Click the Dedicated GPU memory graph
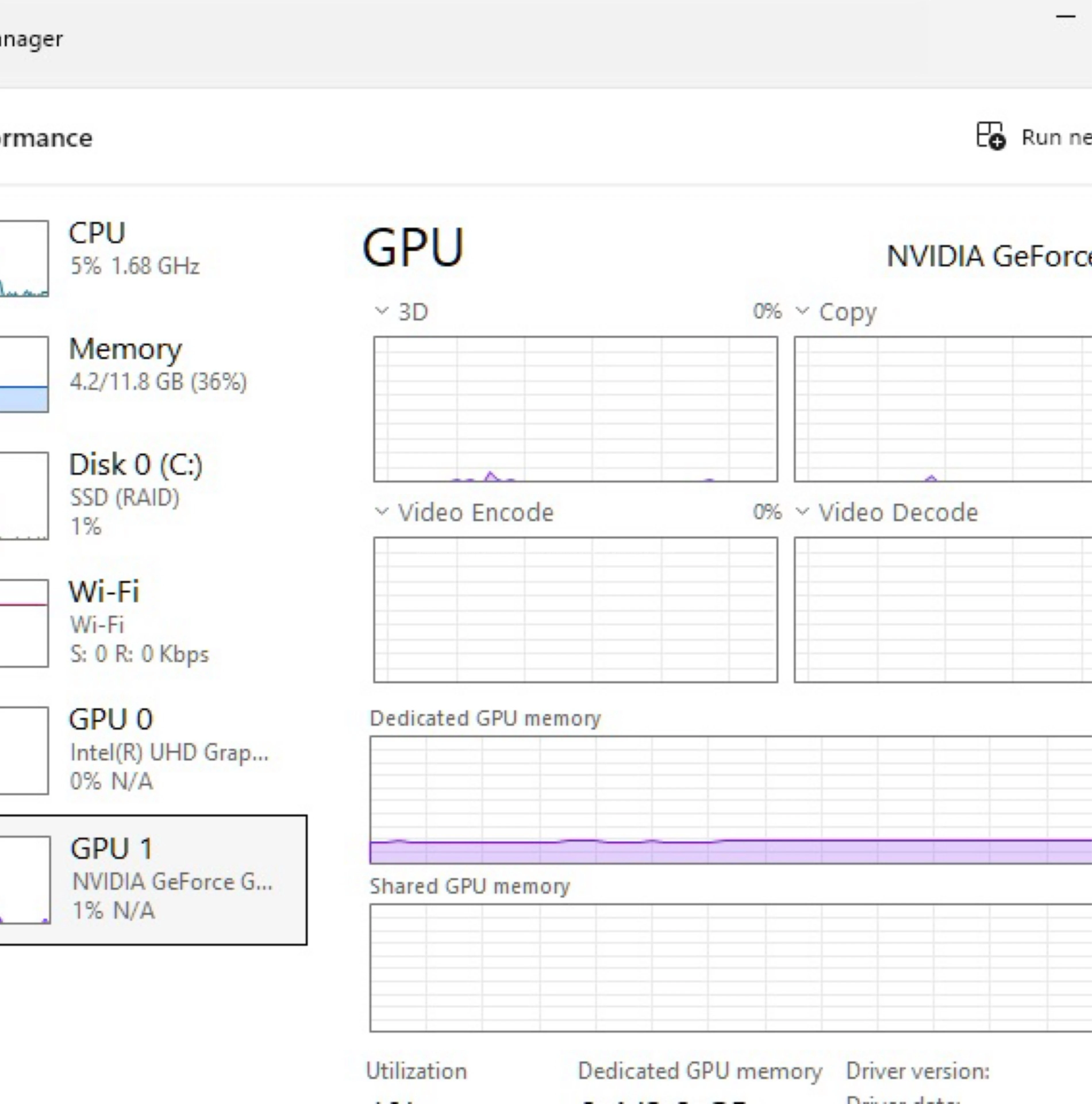Image resolution: width=1092 pixels, height=1104 pixels. tap(731, 800)
